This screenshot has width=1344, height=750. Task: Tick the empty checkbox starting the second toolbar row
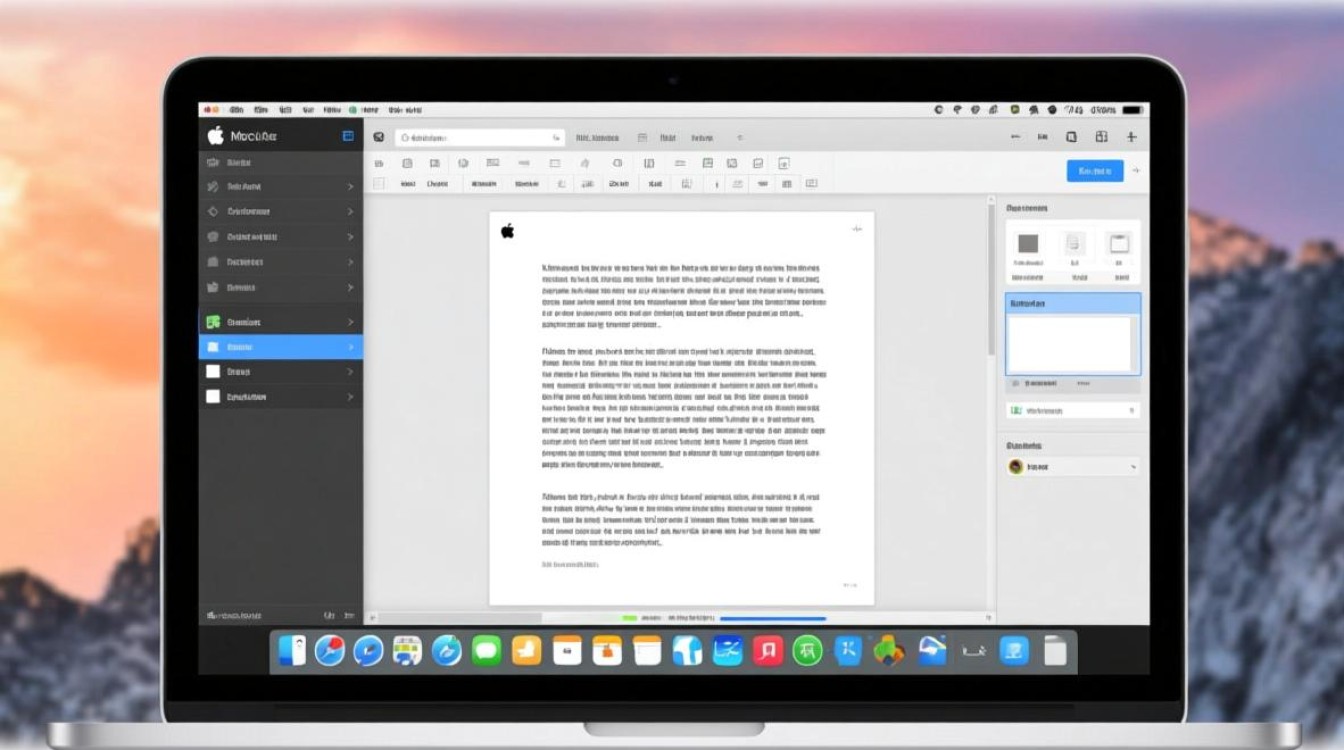tap(379, 184)
